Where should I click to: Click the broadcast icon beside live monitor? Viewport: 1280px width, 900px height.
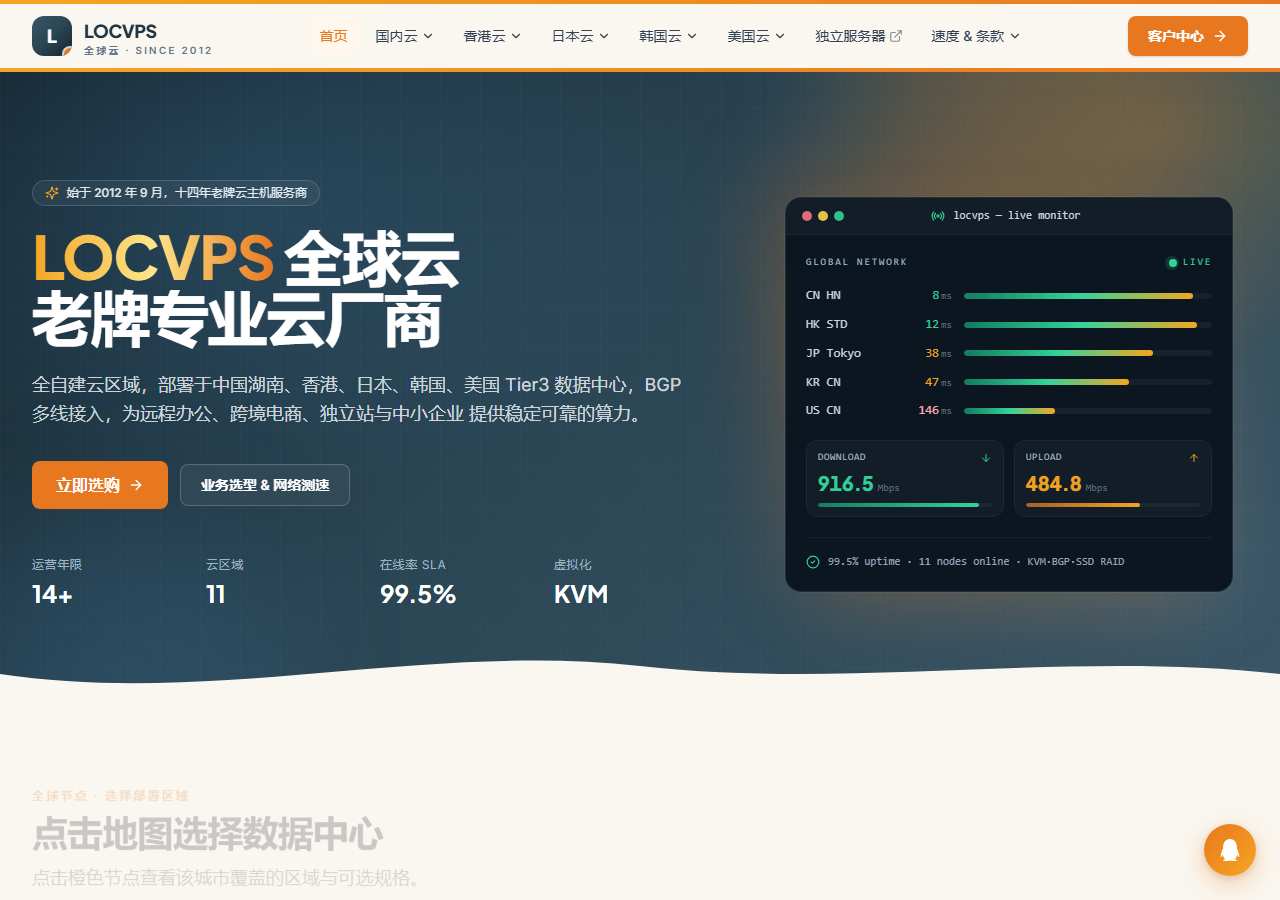click(x=938, y=216)
